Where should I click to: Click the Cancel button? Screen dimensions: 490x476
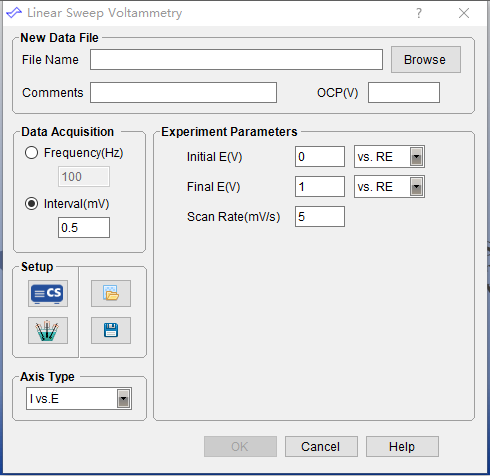coord(321,447)
